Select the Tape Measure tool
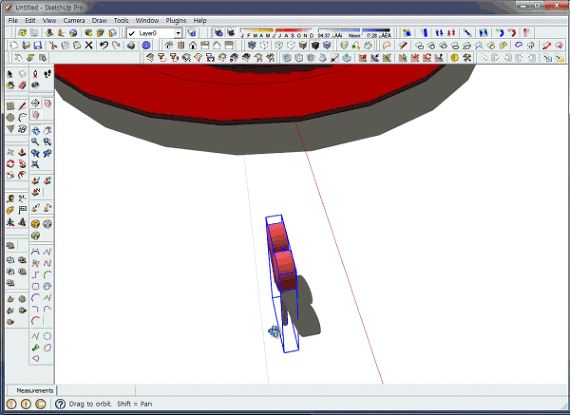 [x=10, y=199]
